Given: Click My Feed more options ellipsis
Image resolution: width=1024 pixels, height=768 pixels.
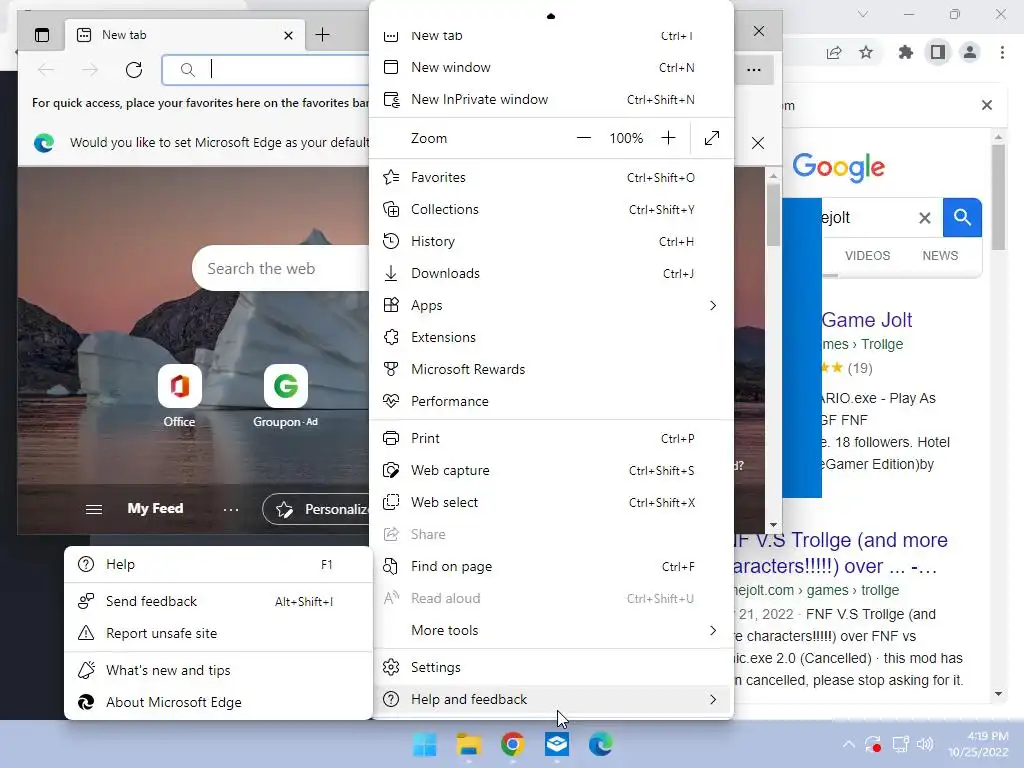Looking at the screenshot, I should [x=231, y=509].
